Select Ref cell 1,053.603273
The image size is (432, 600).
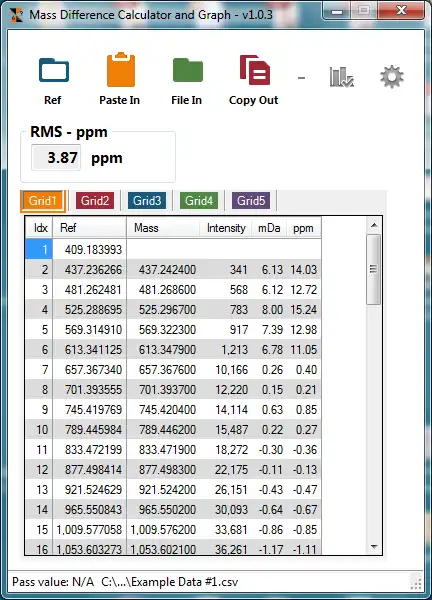pos(90,549)
